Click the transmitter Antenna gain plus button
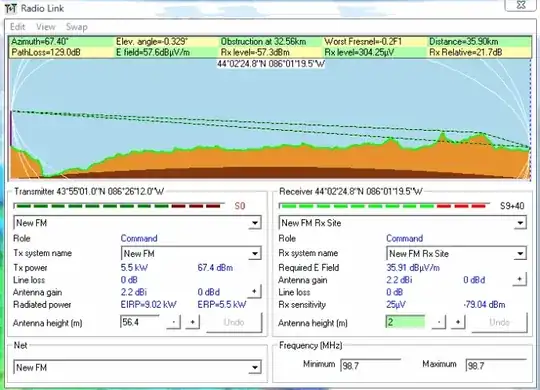This screenshot has height=390, width=540. tap(254, 292)
